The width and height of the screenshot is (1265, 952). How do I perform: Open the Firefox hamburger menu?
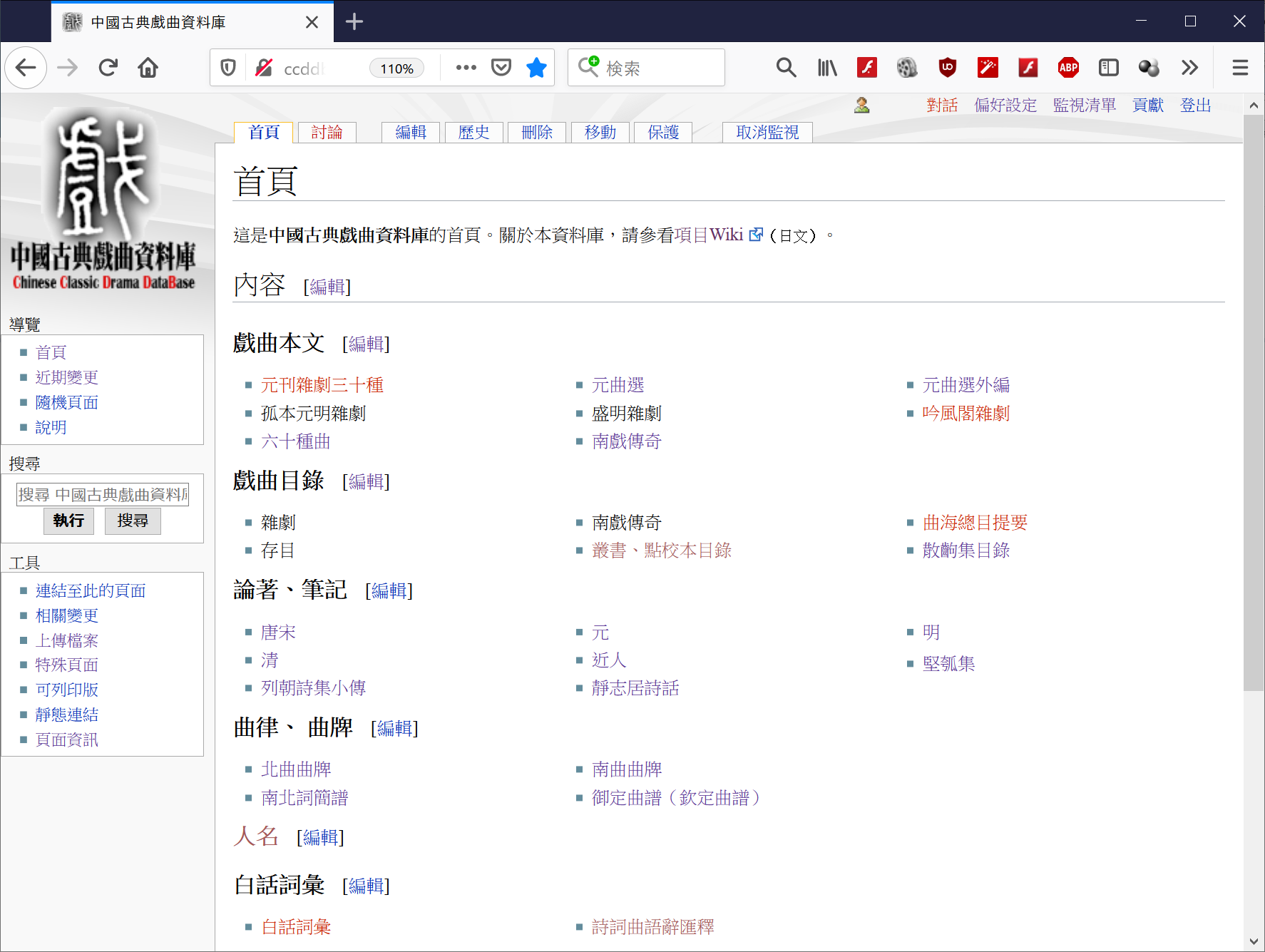1240,68
